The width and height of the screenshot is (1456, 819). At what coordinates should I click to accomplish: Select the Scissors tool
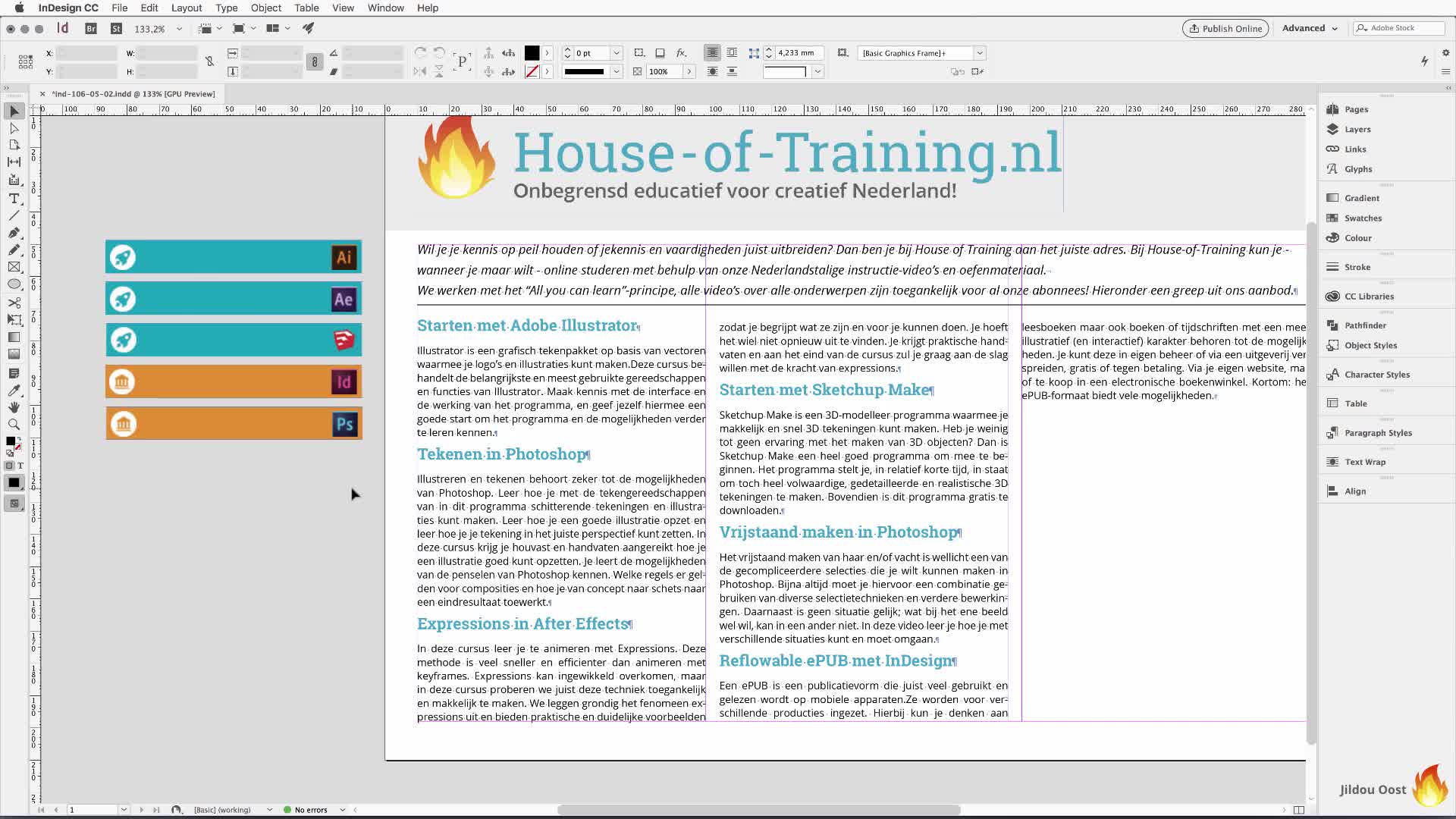(x=14, y=303)
